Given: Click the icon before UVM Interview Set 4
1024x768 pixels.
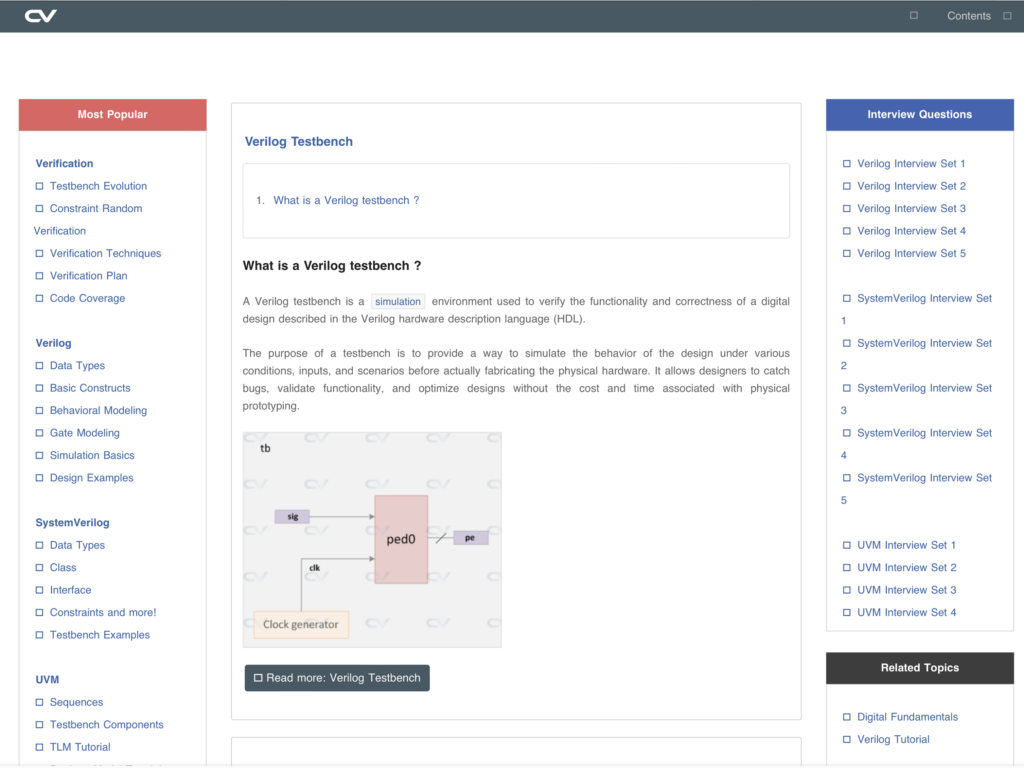Looking at the screenshot, I should tap(847, 612).
